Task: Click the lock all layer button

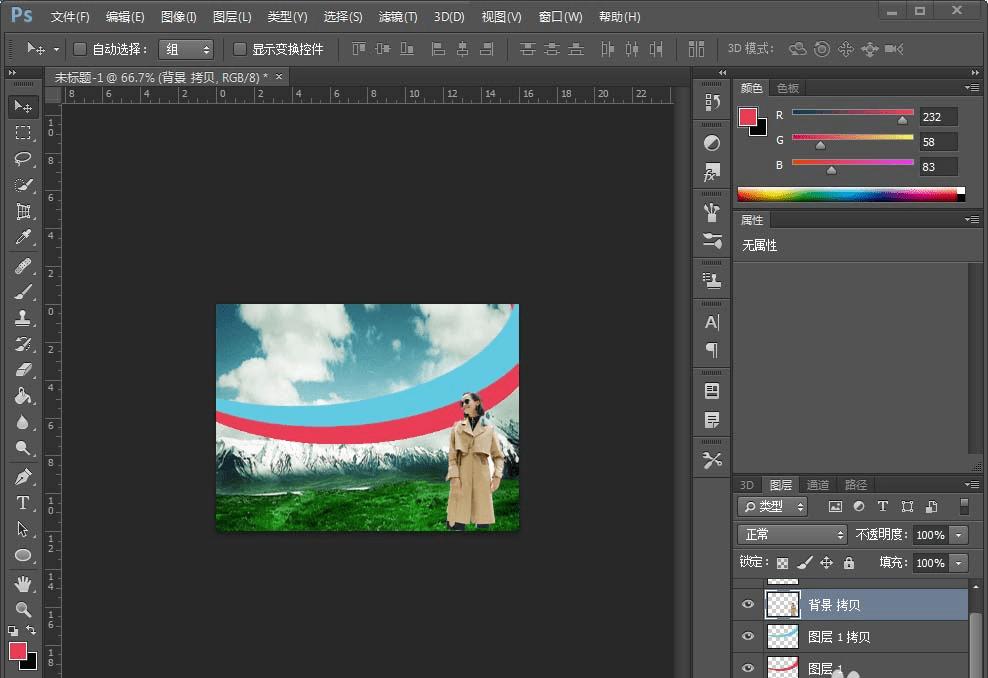Action: 849,563
